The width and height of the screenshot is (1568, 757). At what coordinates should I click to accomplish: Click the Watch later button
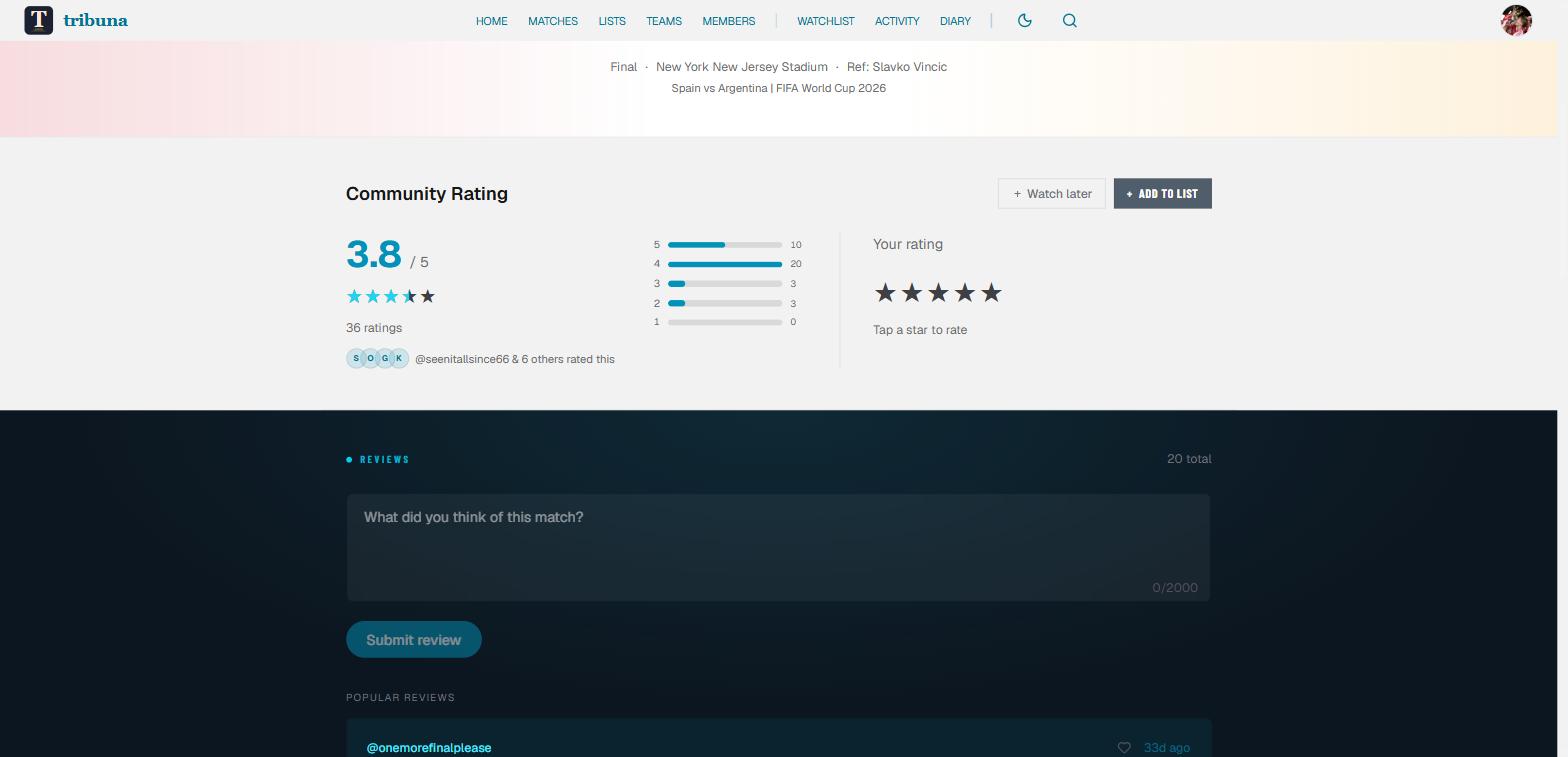click(1053, 194)
